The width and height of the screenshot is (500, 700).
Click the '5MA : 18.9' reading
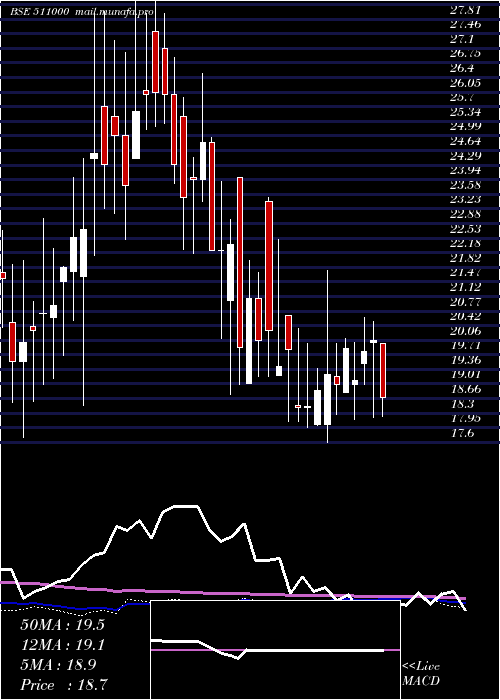(58, 665)
